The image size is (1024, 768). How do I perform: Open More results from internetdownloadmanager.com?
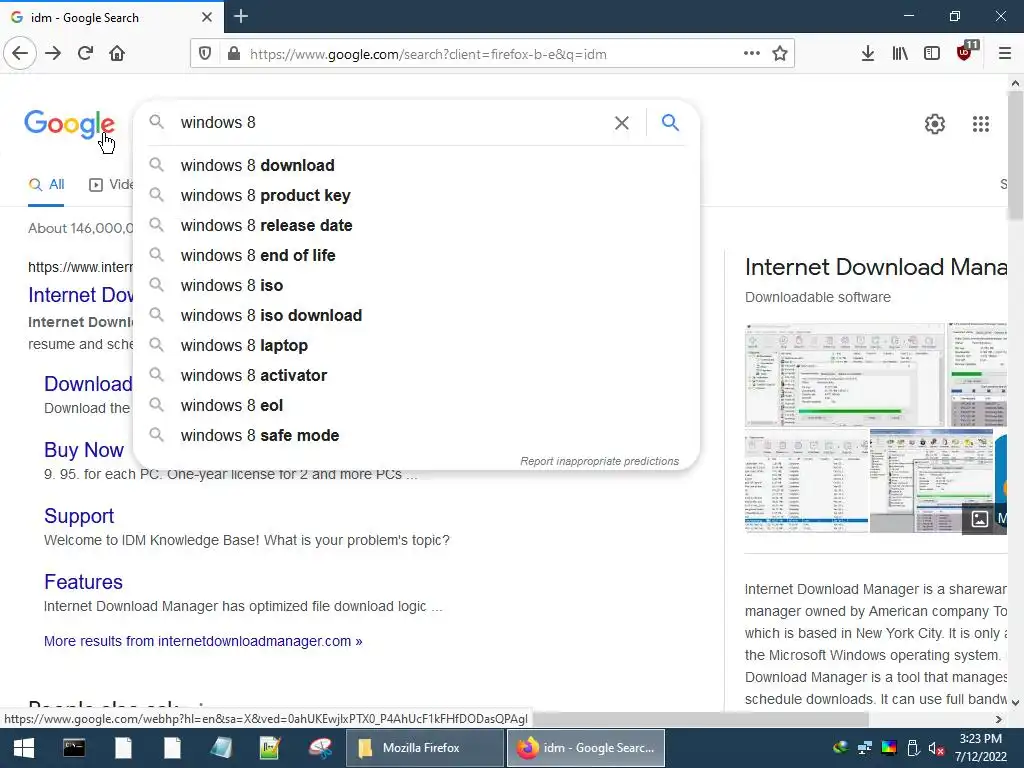pos(203,641)
